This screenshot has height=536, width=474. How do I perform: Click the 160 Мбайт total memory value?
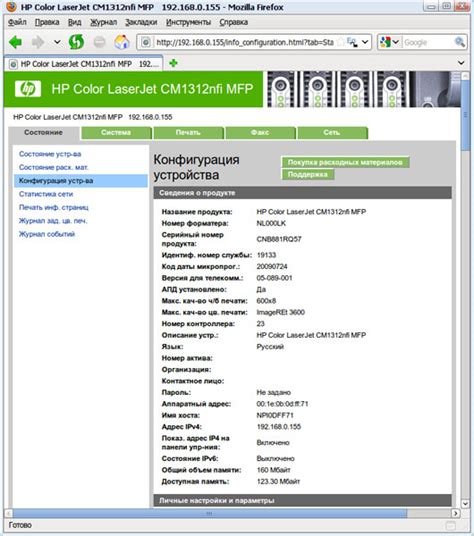(x=273, y=470)
